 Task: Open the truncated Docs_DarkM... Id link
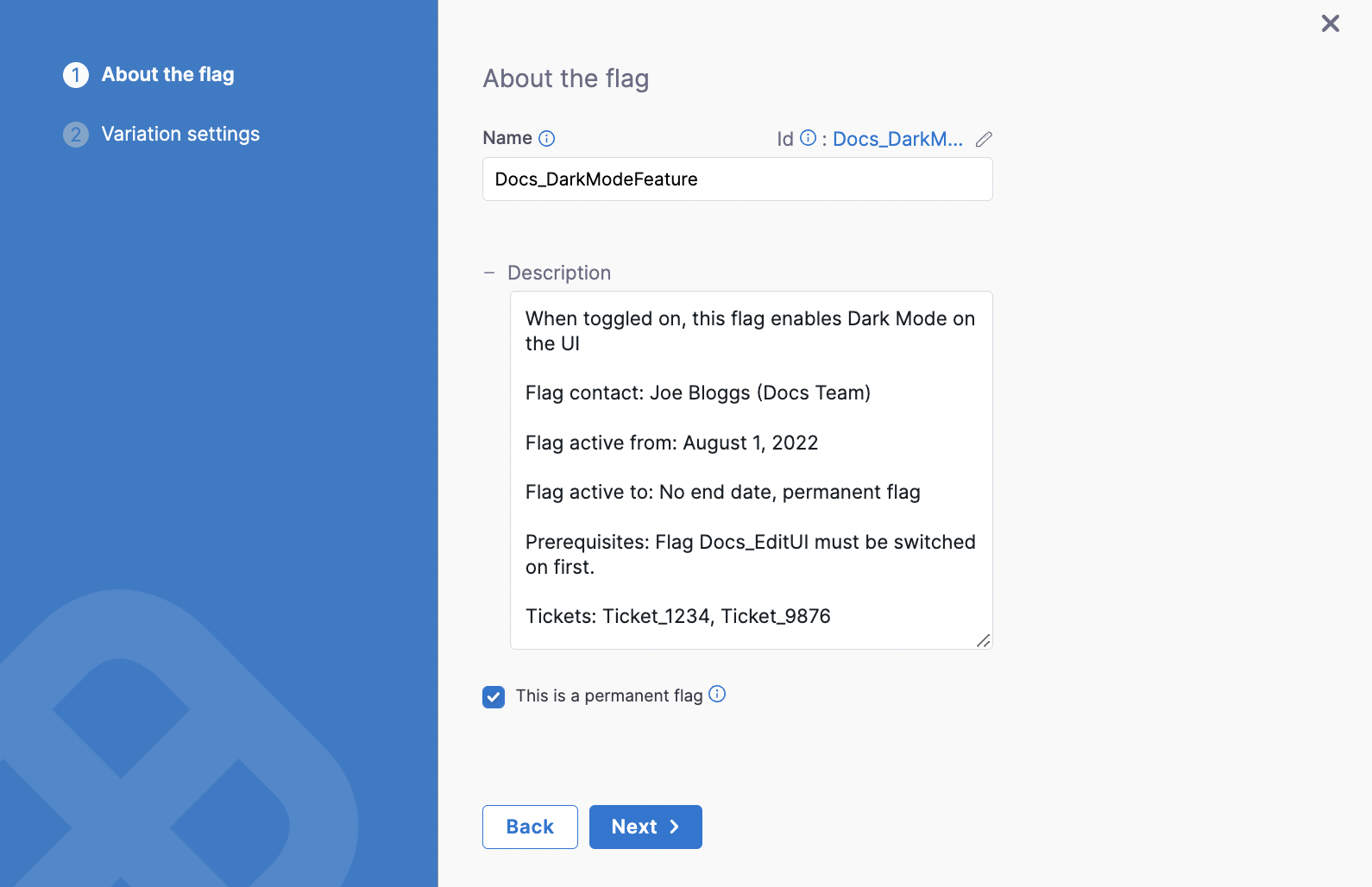pyautogui.click(x=897, y=139)
